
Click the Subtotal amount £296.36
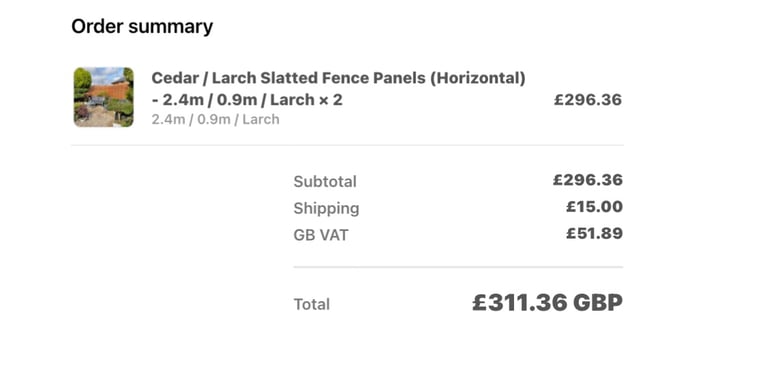click(588, 180)
